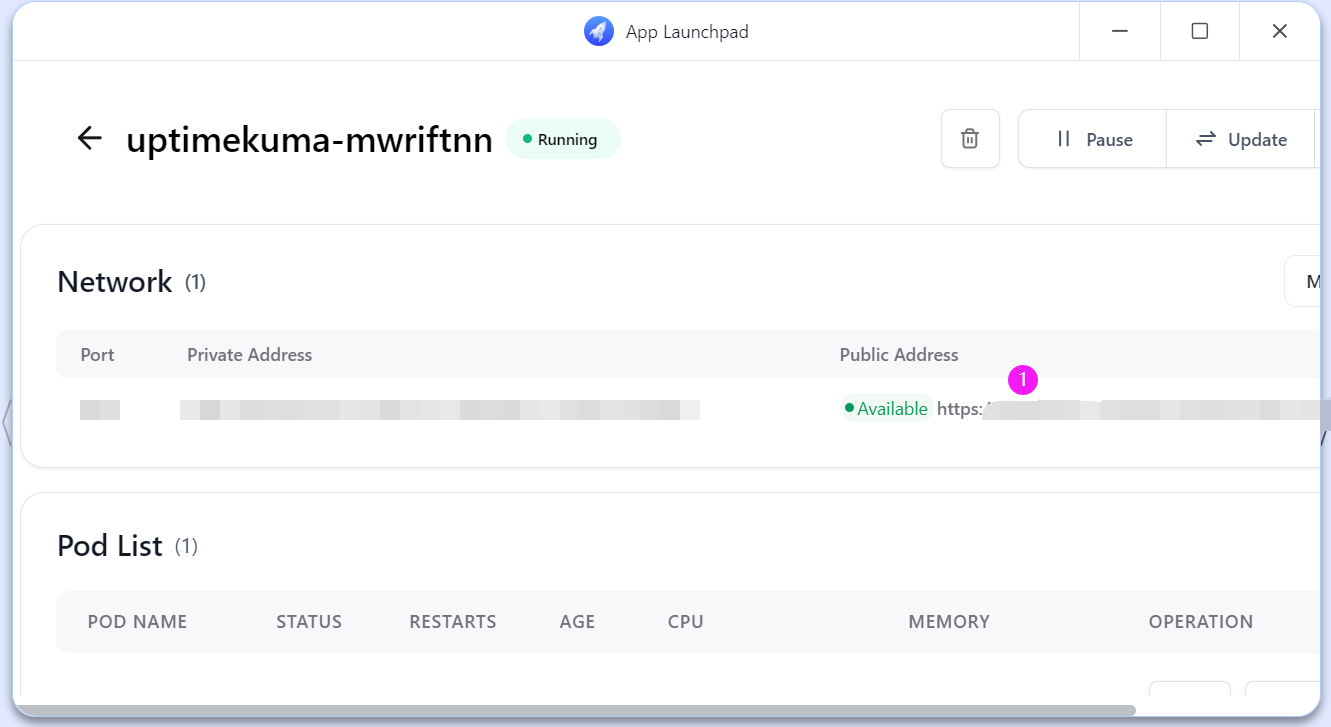Maximize the App Launchpad window
This screenshot has height=727, width=1331.
point(1200,32)
